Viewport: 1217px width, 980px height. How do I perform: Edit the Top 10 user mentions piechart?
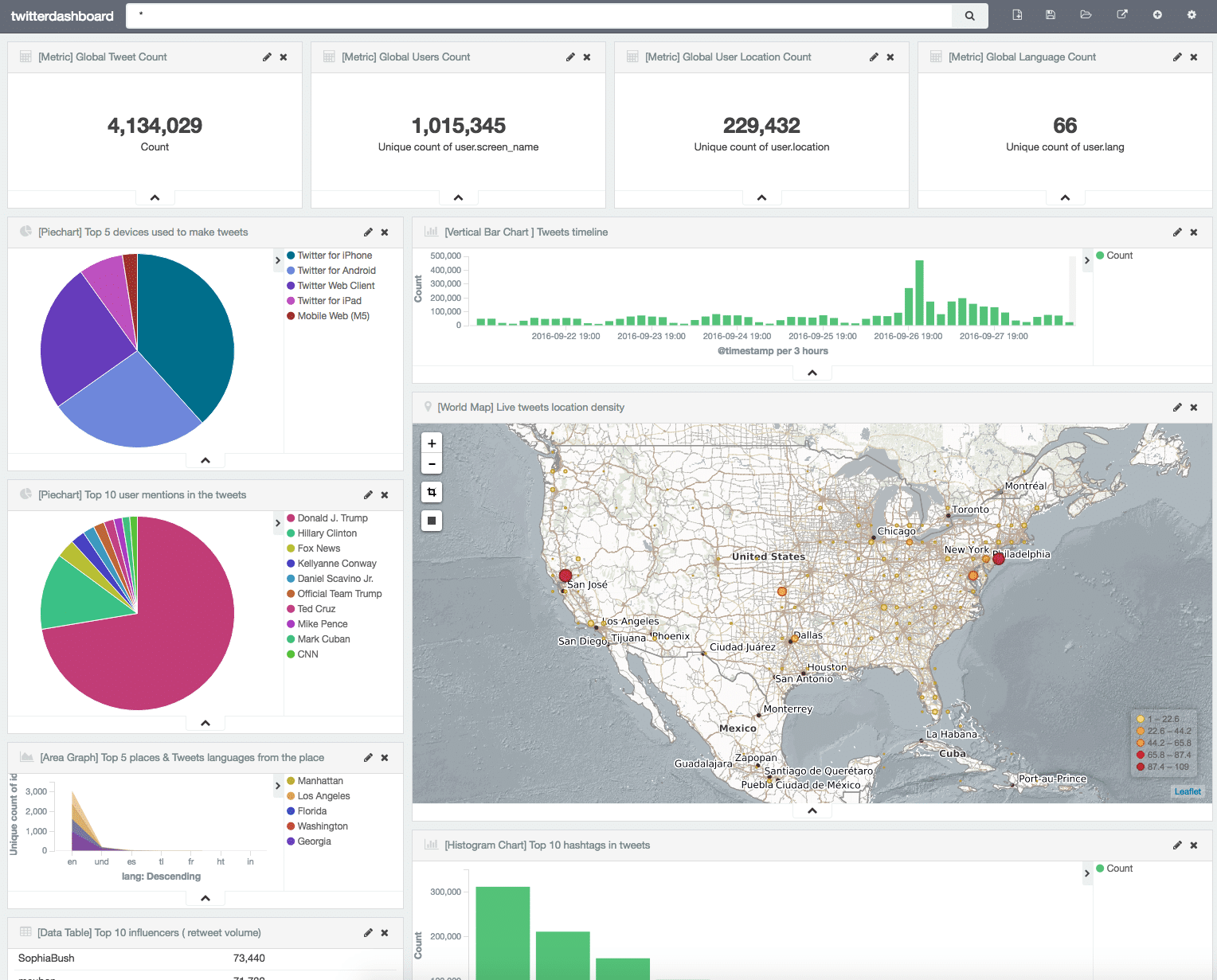point(368,495)
